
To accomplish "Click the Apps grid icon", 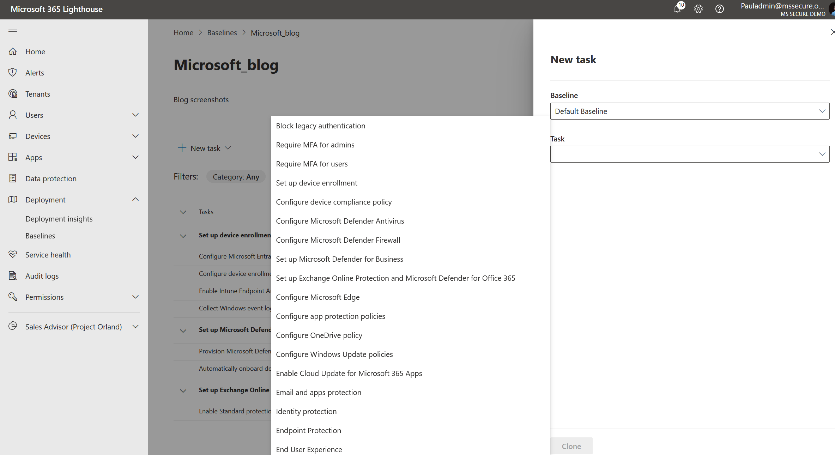I will [x=13, y=157].
